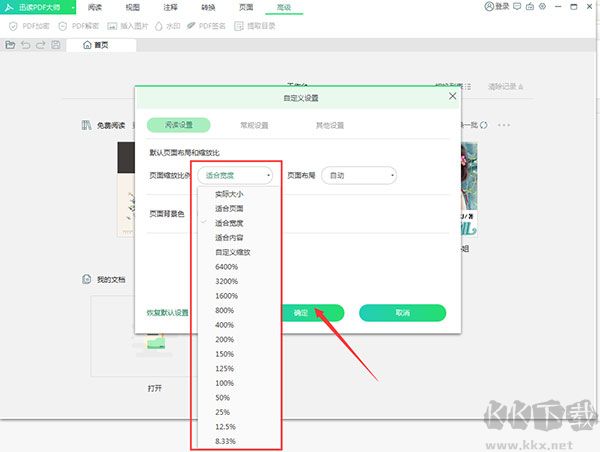The height and width of the screenshot is (452, 600).
Task: Click the 提取目录 extract contents icon
Action: point(240,26)
